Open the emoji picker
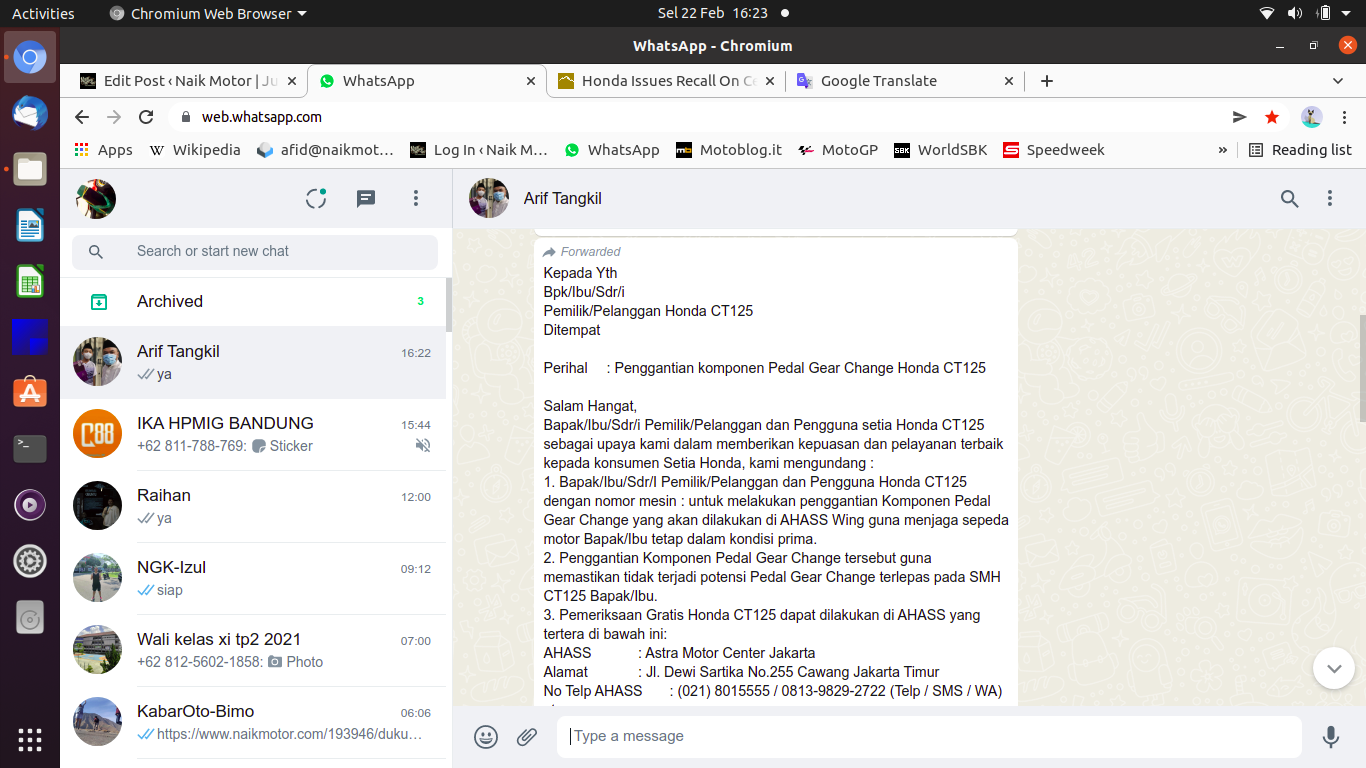Viewport: 1366px width, 768px height. (x=486, y=737)
